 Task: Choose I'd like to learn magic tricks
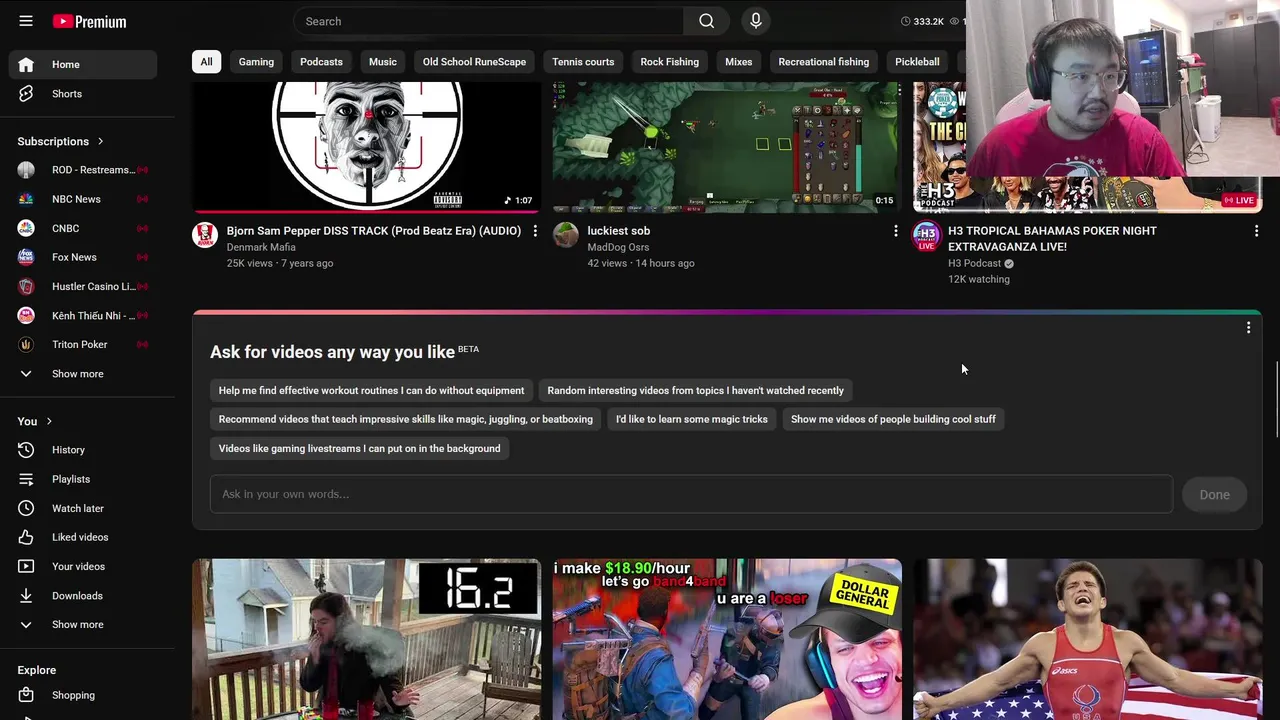pyautogui.click(x=692, y=419)
